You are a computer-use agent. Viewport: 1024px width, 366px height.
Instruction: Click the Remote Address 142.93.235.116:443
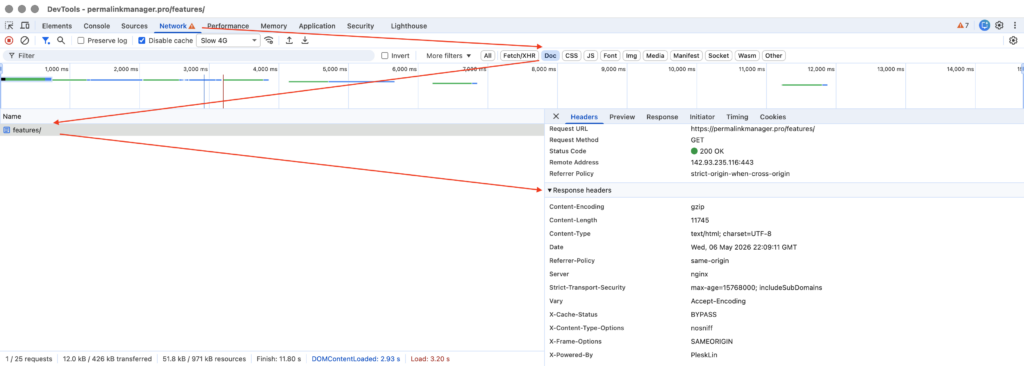coord(721,162)
